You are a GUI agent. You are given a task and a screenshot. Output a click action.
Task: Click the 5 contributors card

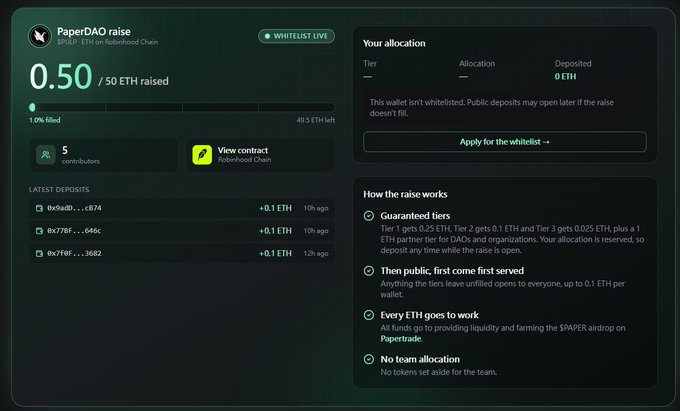104,155
